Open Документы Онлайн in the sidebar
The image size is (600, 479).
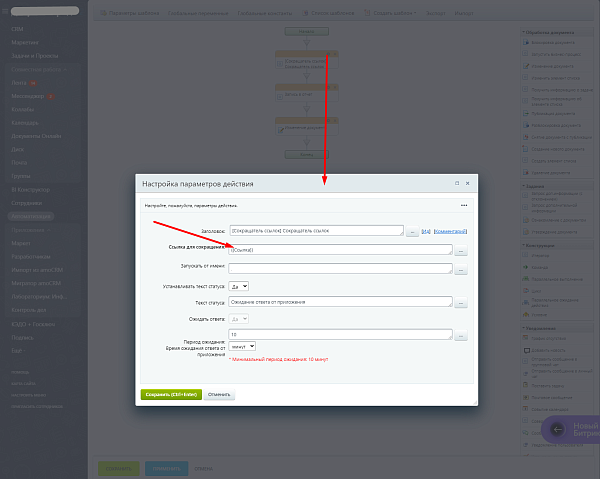tap(36, 136)
